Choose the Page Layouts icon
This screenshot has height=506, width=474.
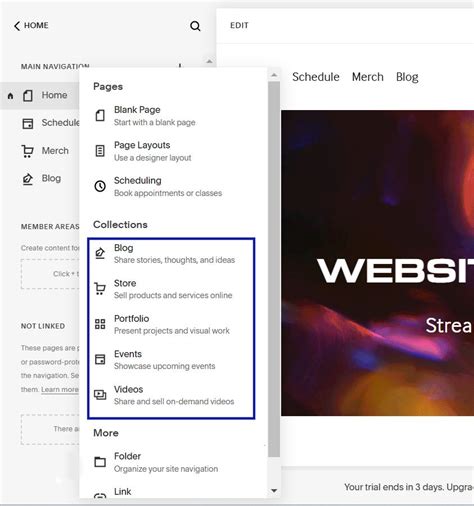pyautogui.click(x=100, y=151)
